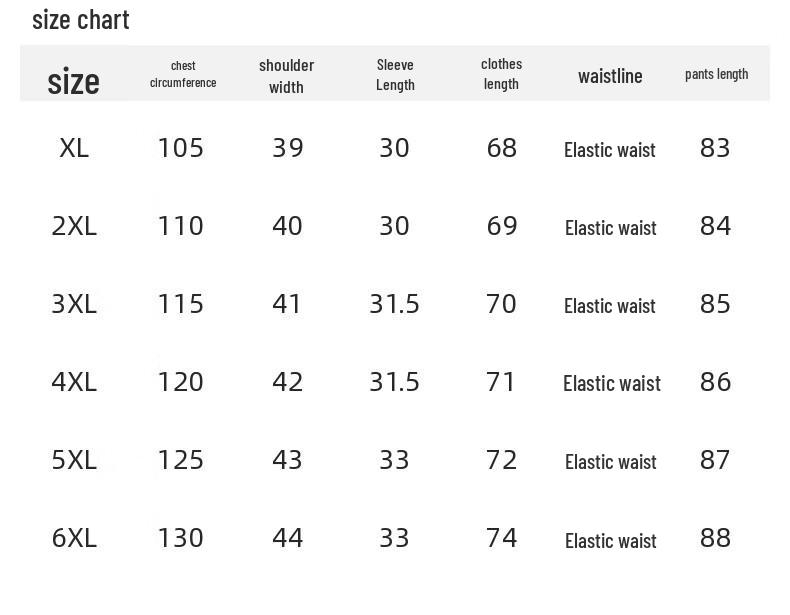Viewport: 790px width, 615px height.
Task: Click the 'size chart' title text
Action: 81,19
